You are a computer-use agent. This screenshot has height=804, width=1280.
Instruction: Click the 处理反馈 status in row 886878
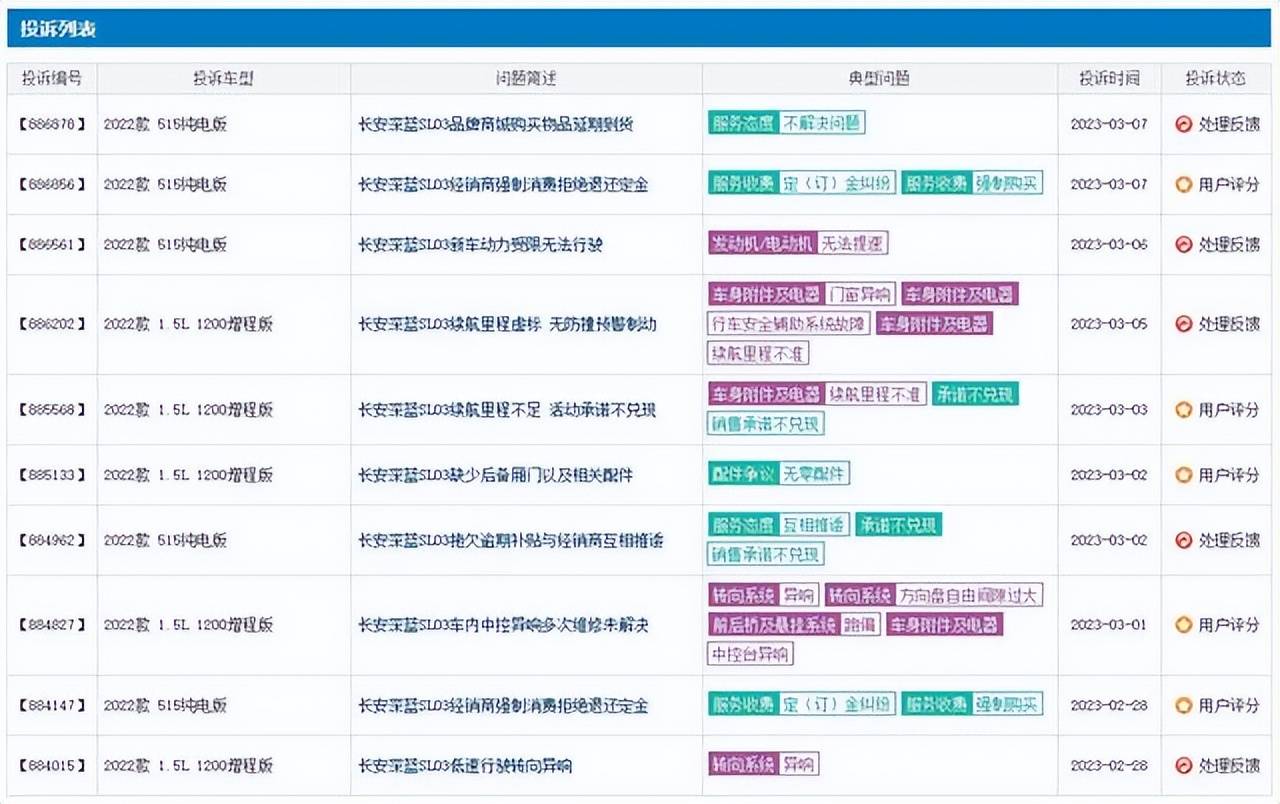pos(1229,125)
